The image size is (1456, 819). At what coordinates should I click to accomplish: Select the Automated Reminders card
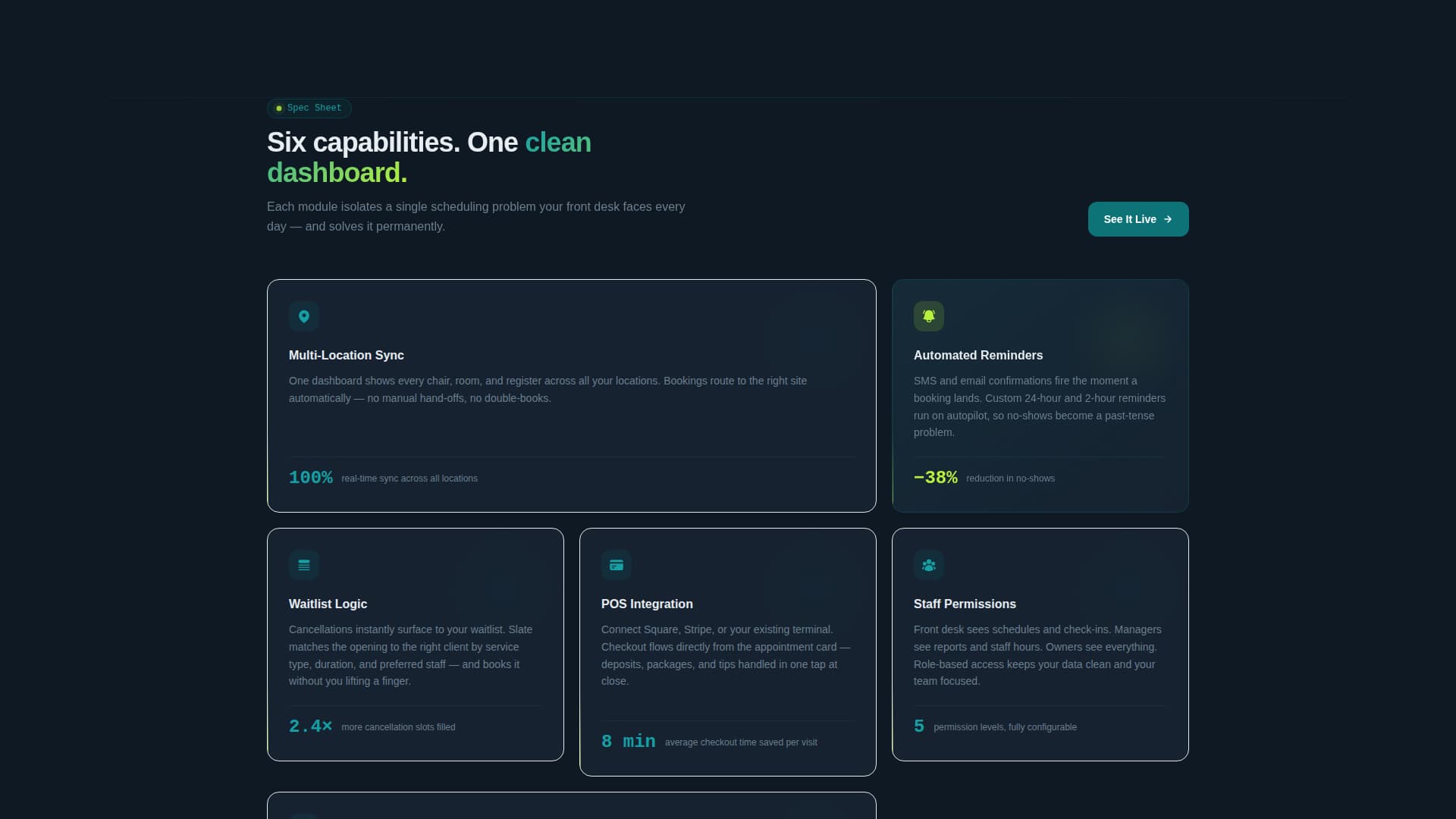pyautogui.click(x=1040, y=394)
